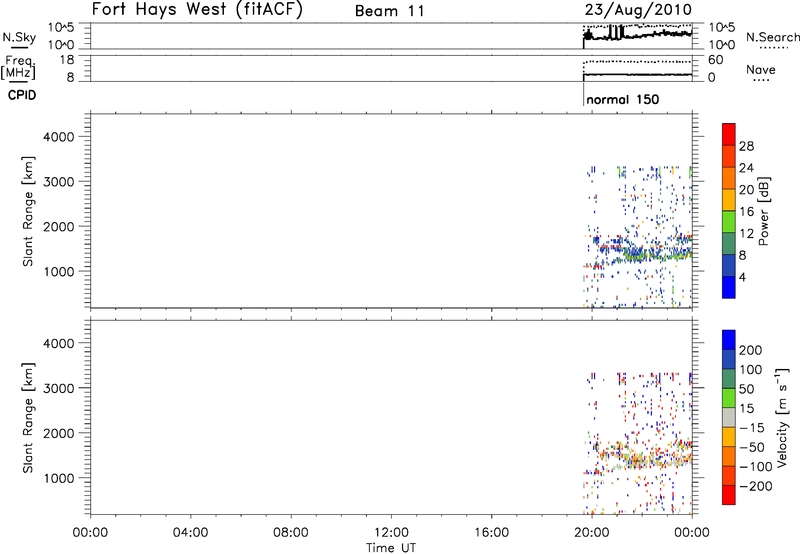Click the 'Nave' legend label
The height and width of the screenshot is (554, 800).
click(x=761, y=69)
